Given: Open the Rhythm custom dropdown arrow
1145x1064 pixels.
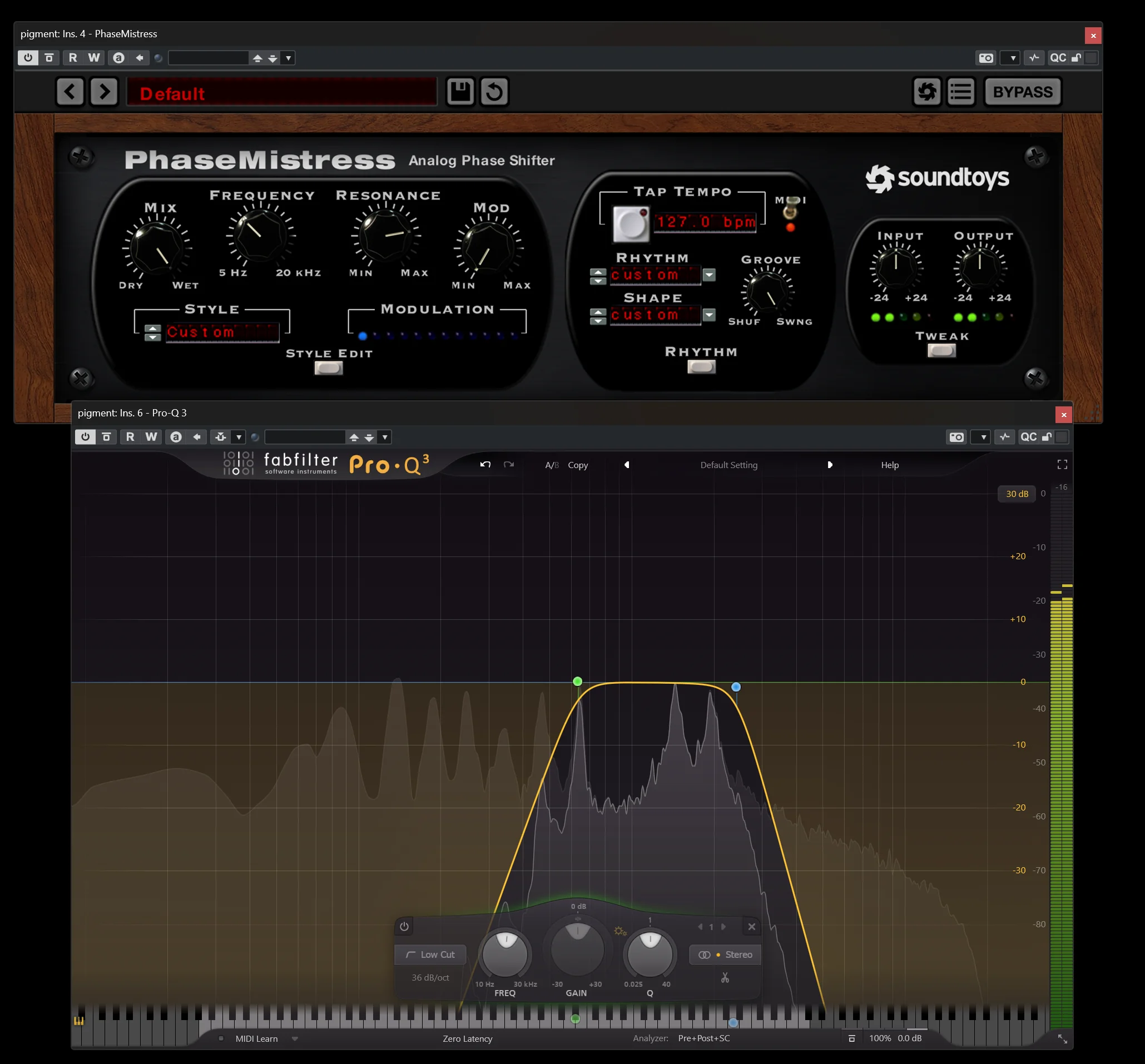Looking at the screenshot, I should point(709,275).
